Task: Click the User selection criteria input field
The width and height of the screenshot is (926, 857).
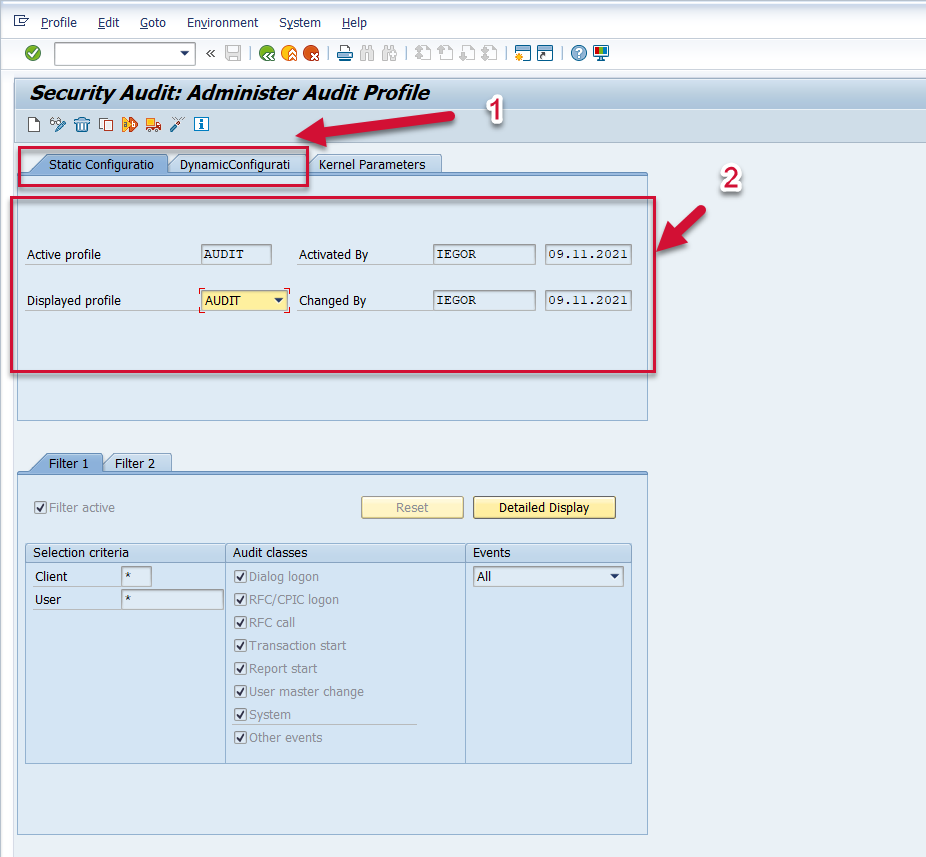Action: (172, 600)
